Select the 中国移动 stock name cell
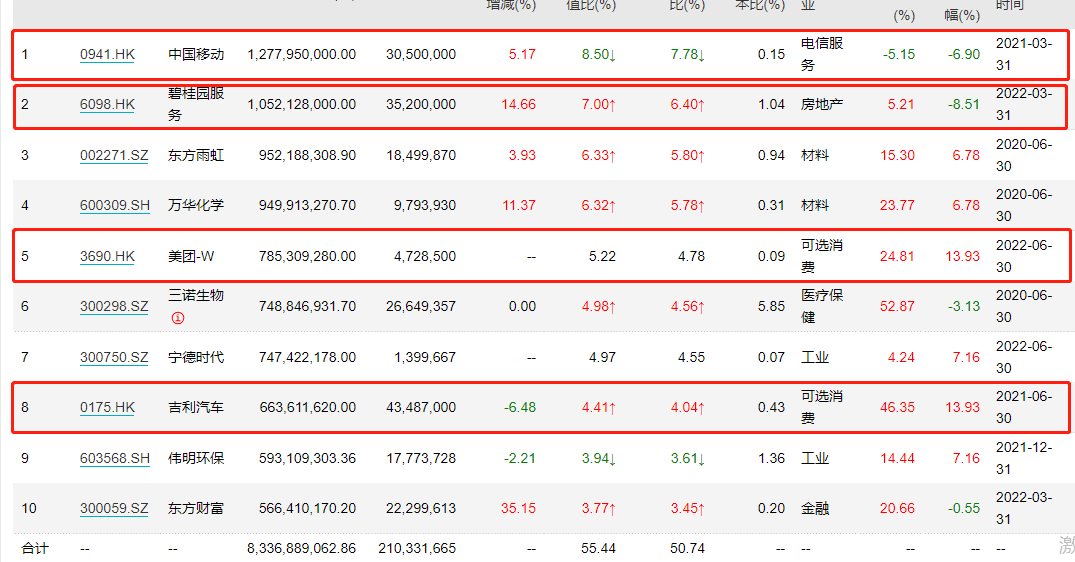The width and height of the screenshot is (1075, 562). [195, 55]
